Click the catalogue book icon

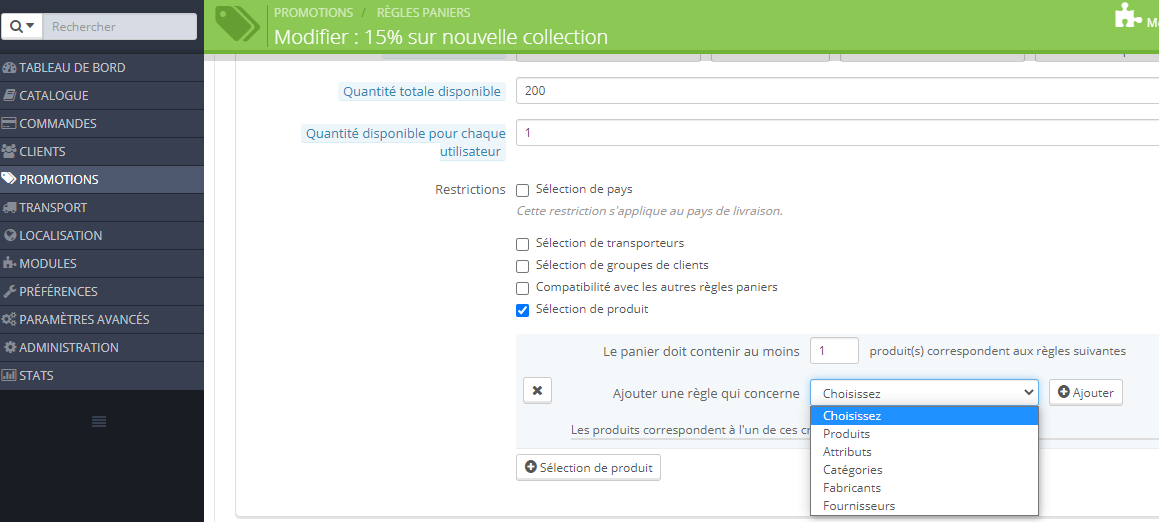pyautogui.click(x=10, y=95)
